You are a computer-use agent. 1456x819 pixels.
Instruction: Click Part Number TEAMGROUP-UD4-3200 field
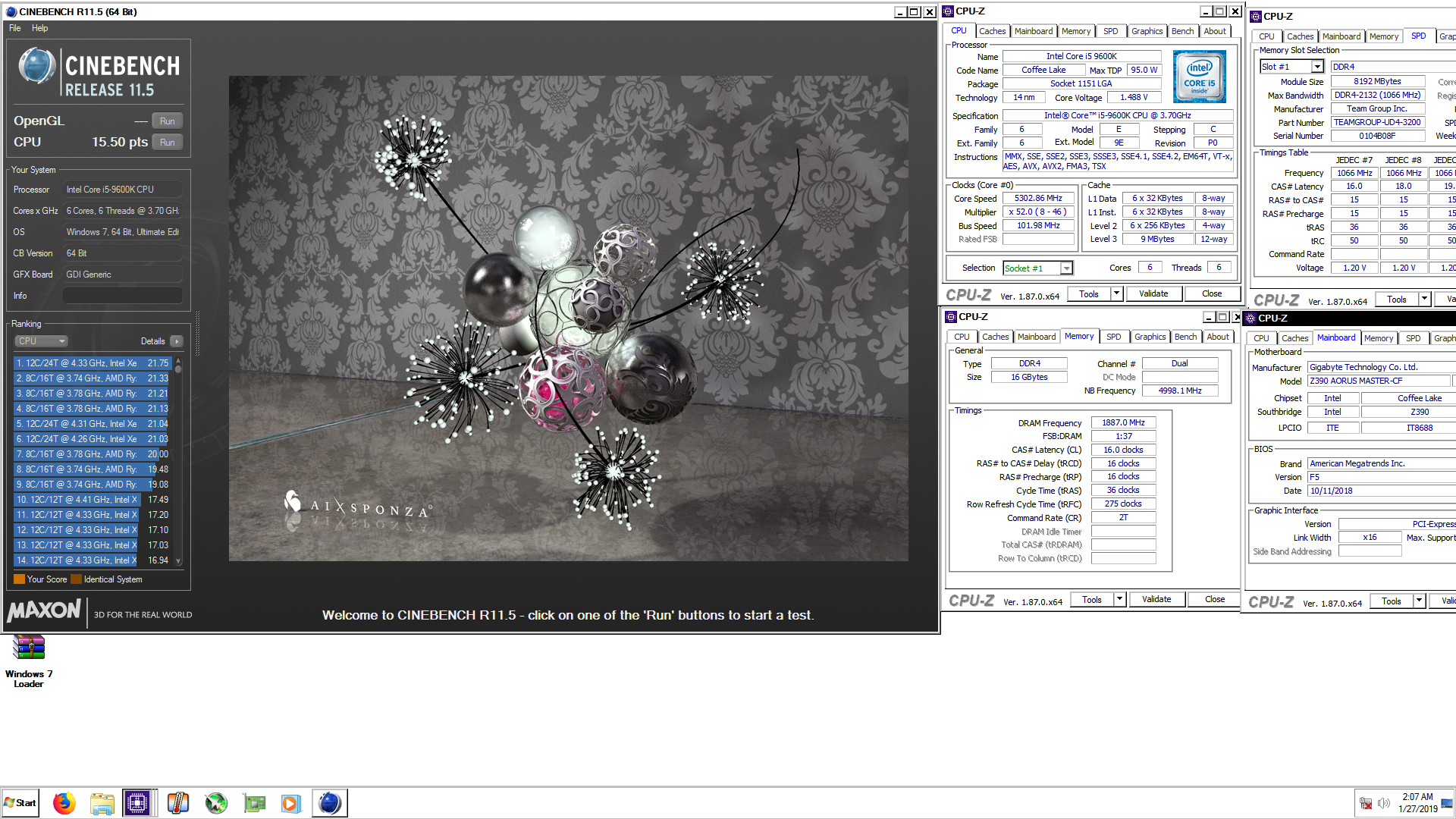[1377, 123]
